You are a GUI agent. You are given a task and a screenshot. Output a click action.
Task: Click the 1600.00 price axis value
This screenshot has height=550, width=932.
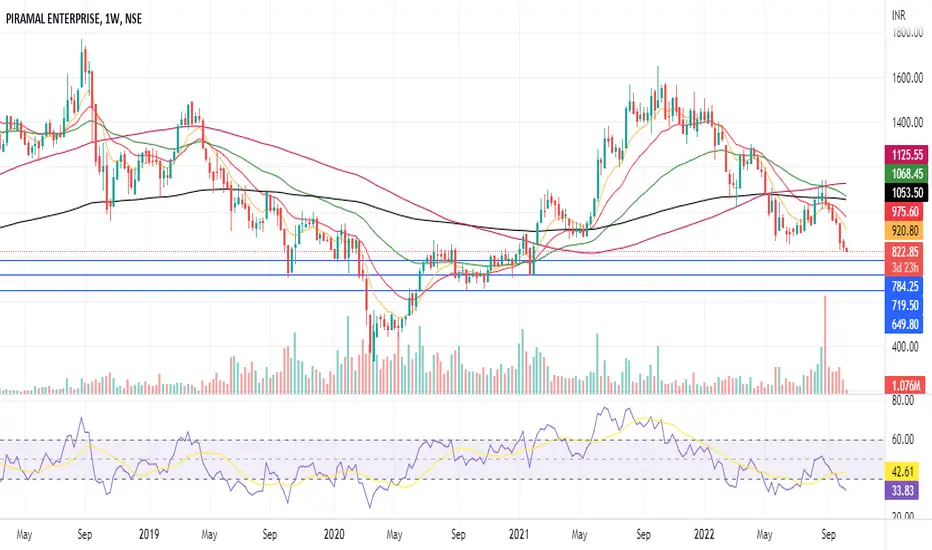coord(907,78)
